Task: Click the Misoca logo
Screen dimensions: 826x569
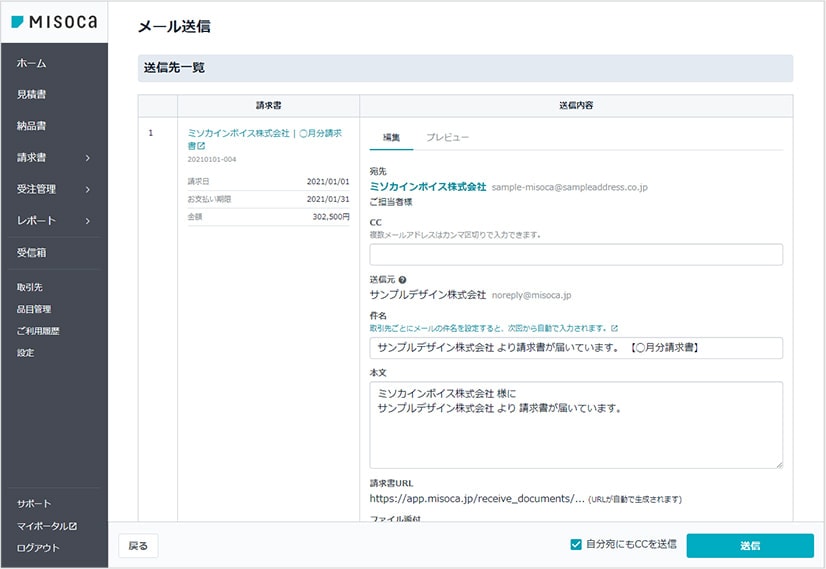Action: pos(54,22)
